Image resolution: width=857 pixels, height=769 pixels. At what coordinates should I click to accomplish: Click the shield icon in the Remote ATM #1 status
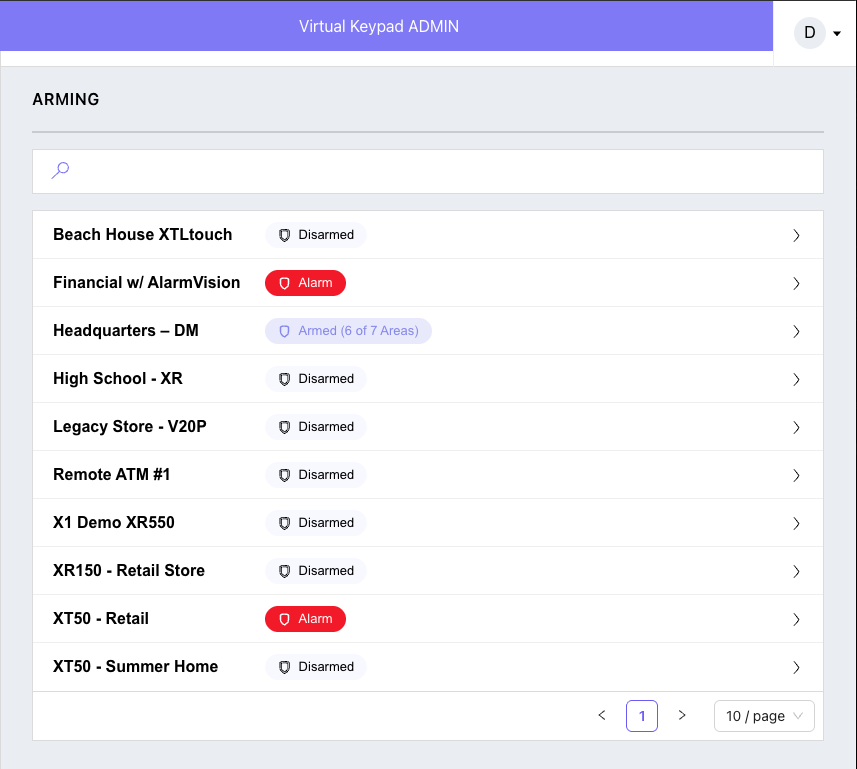click(x=284, y=476)
